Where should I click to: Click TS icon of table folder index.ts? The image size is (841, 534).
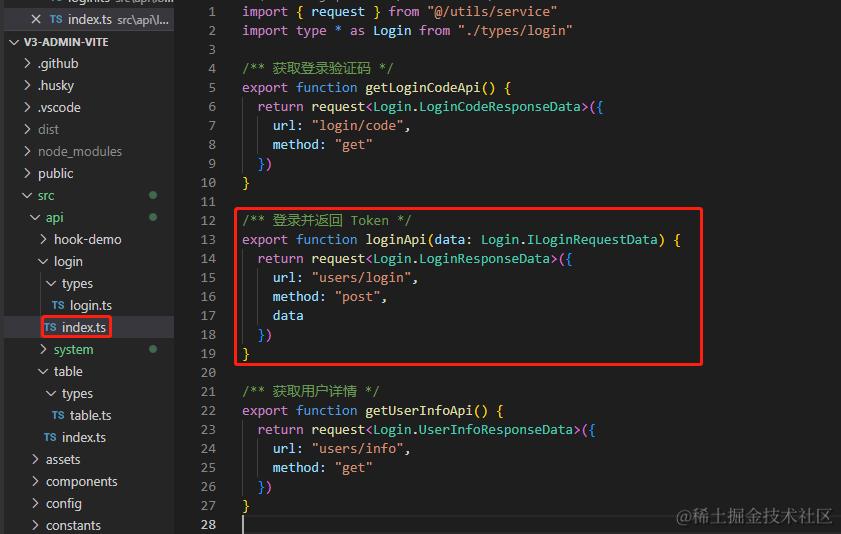click(50, 437)
